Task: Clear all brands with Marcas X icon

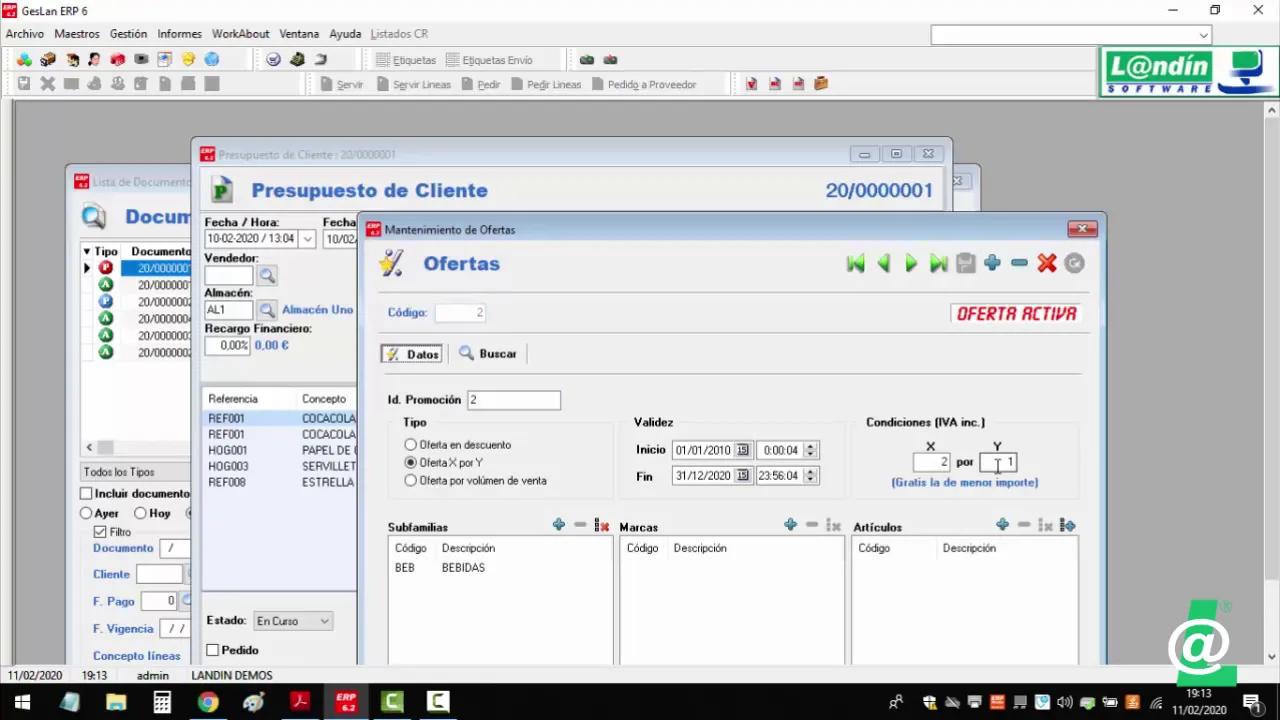Action: (x=833, y=525)
